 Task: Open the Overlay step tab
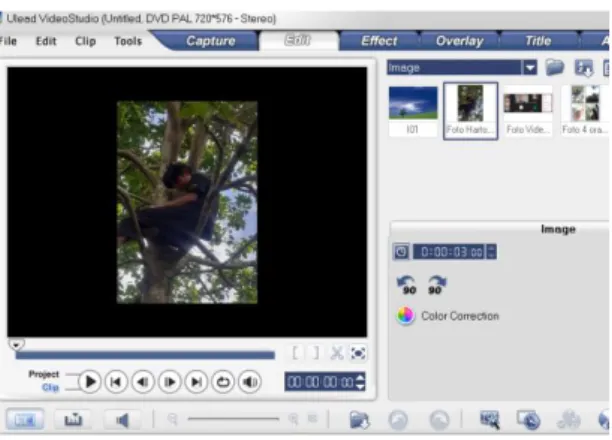[459, 41]
